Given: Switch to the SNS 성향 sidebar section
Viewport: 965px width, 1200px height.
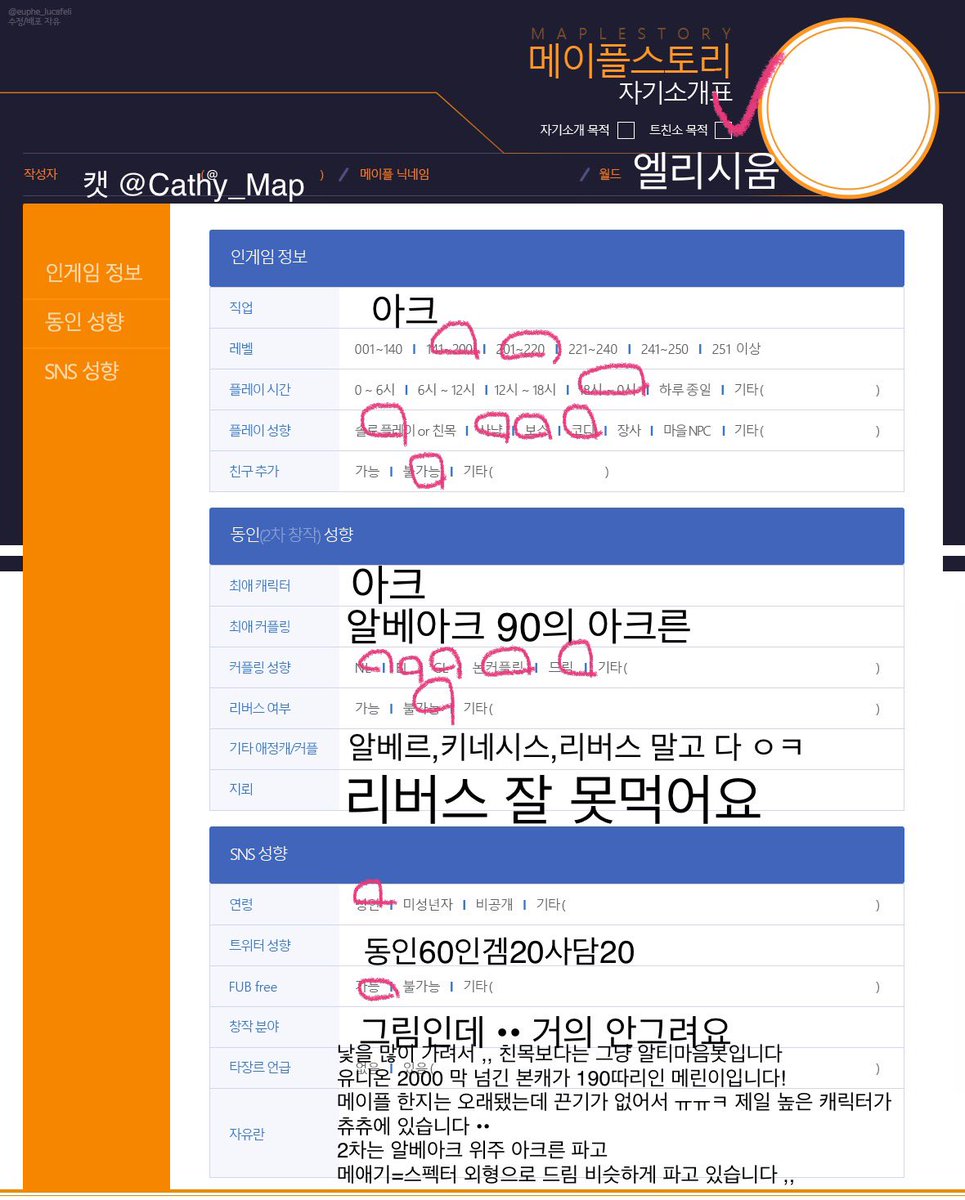Looking at the screenshot, I should [x=85, y=371].
